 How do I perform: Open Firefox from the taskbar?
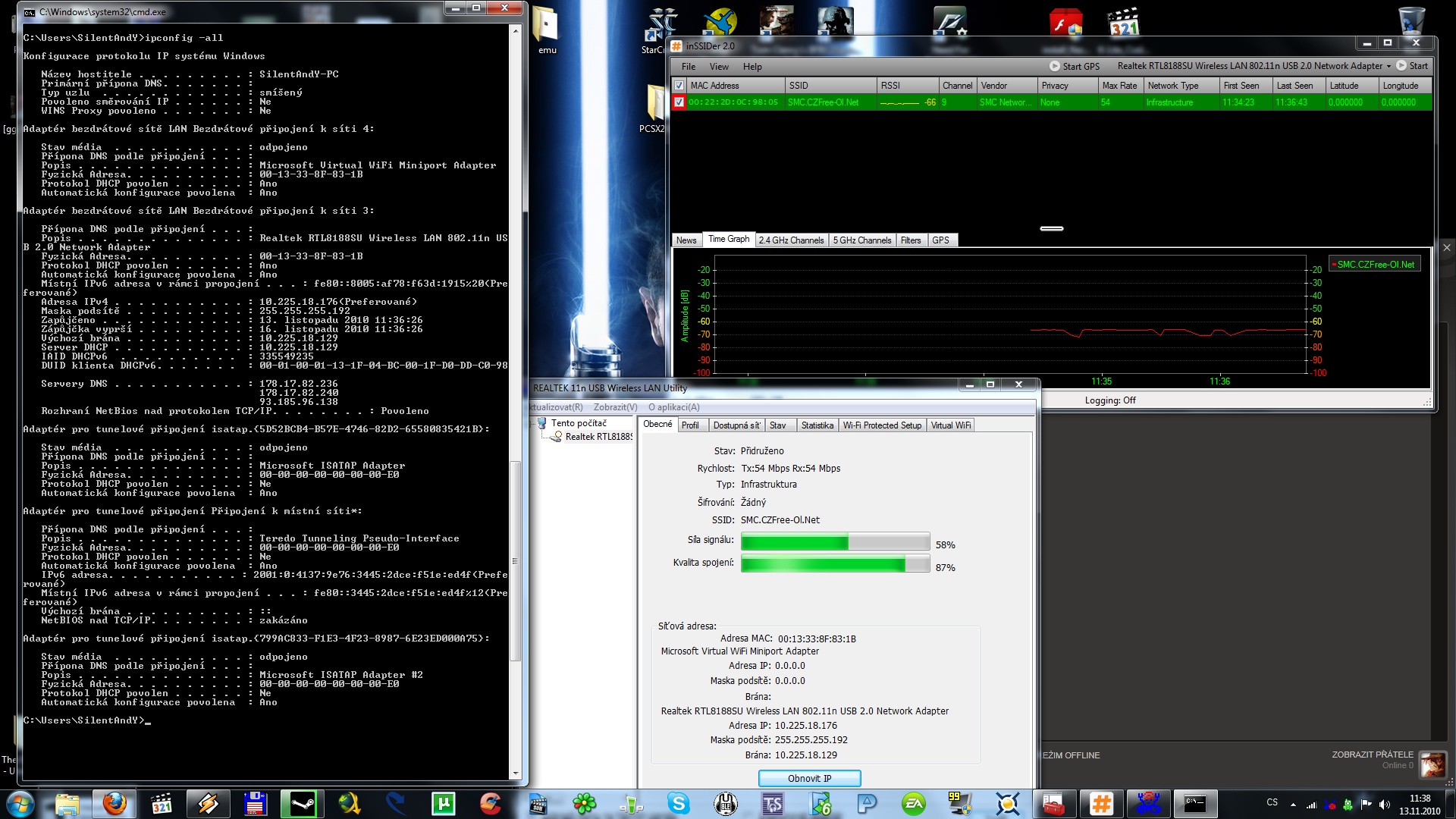pyautogui.click(x=115, y=803)
